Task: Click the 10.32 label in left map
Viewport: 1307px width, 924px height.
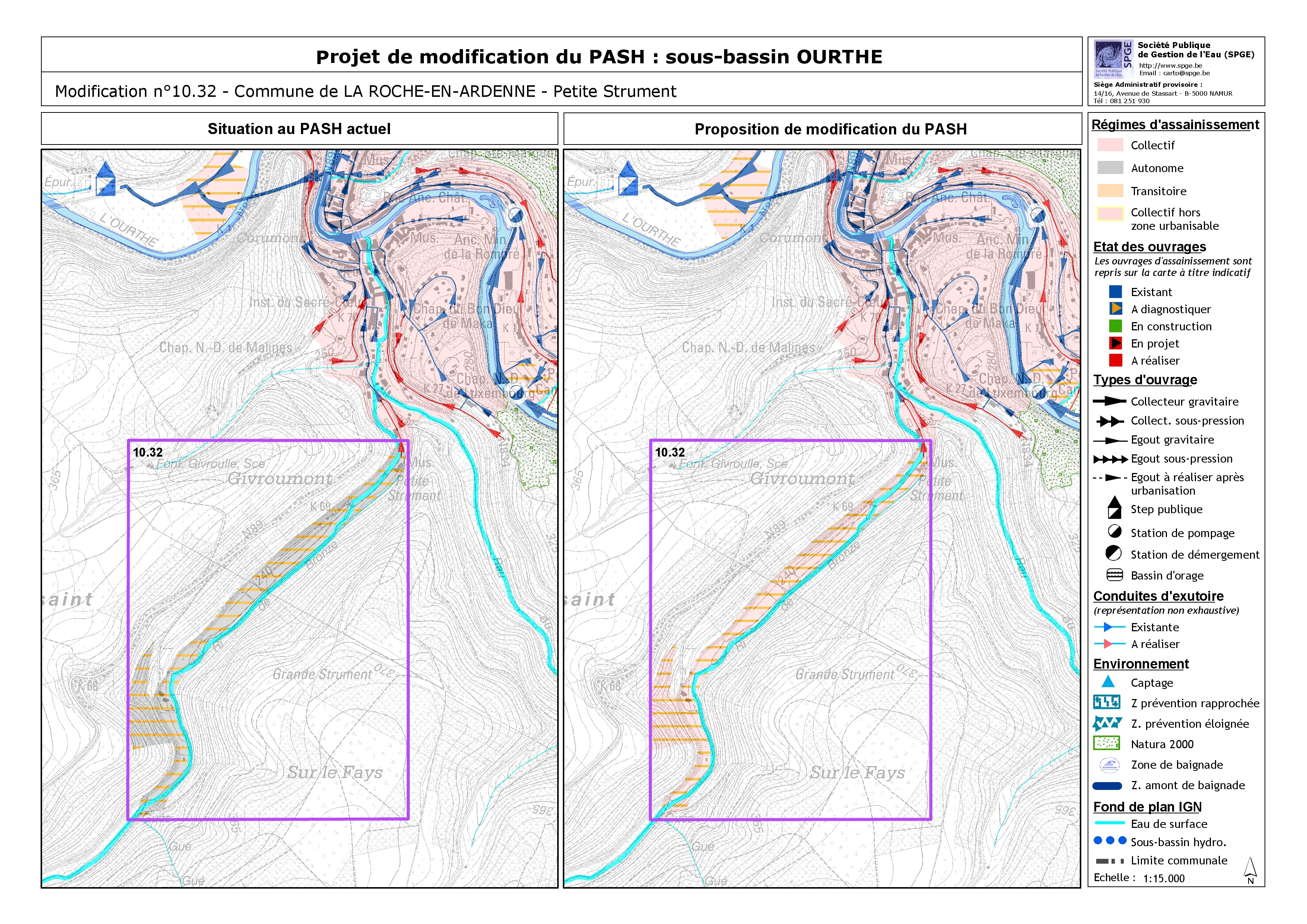Action: coord(147,453)
